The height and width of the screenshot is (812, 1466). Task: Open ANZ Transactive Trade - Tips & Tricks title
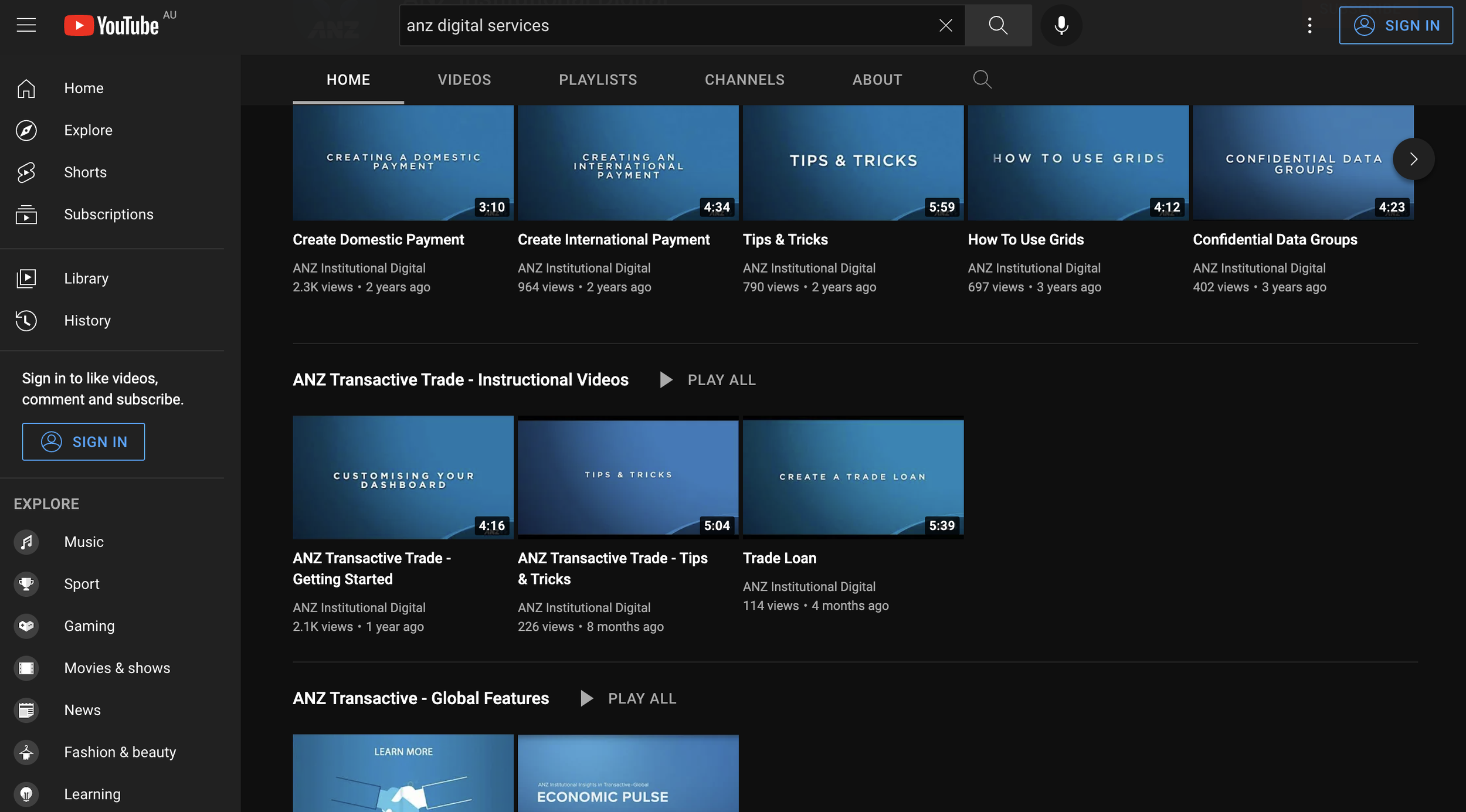click(x=613, y=569)
